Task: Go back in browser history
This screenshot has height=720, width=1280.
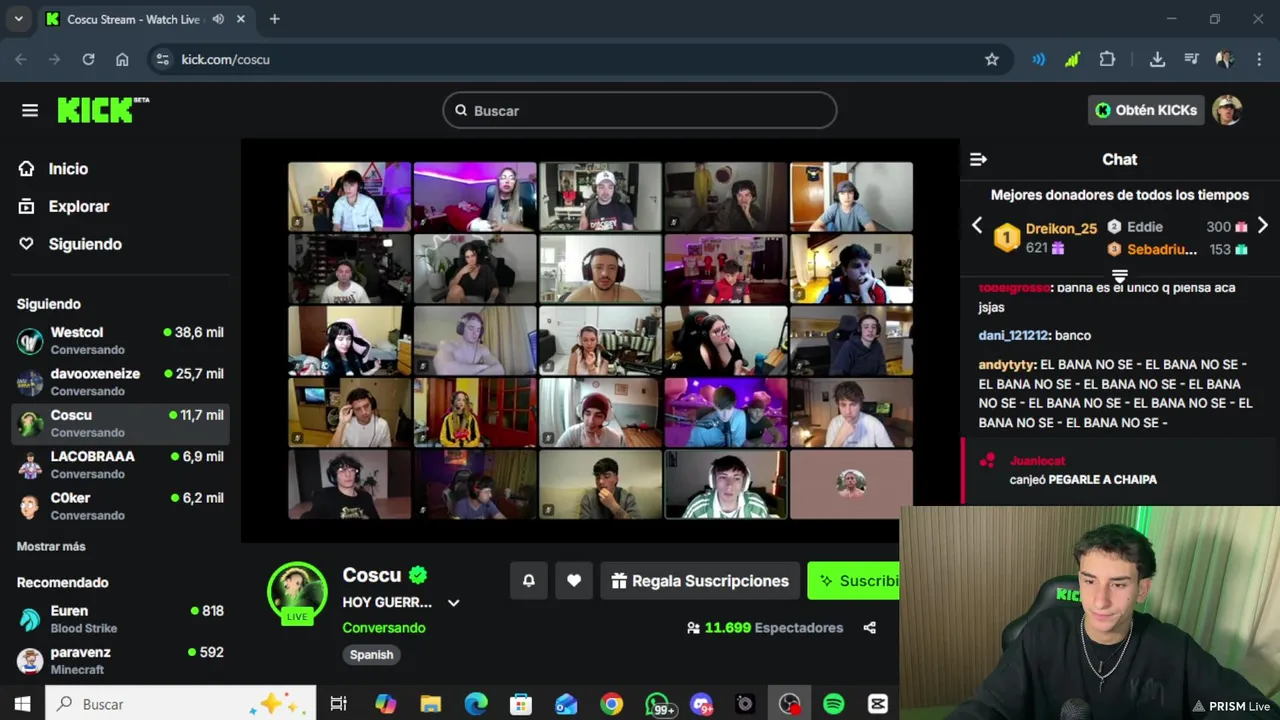Action: [x=21, y=59]
